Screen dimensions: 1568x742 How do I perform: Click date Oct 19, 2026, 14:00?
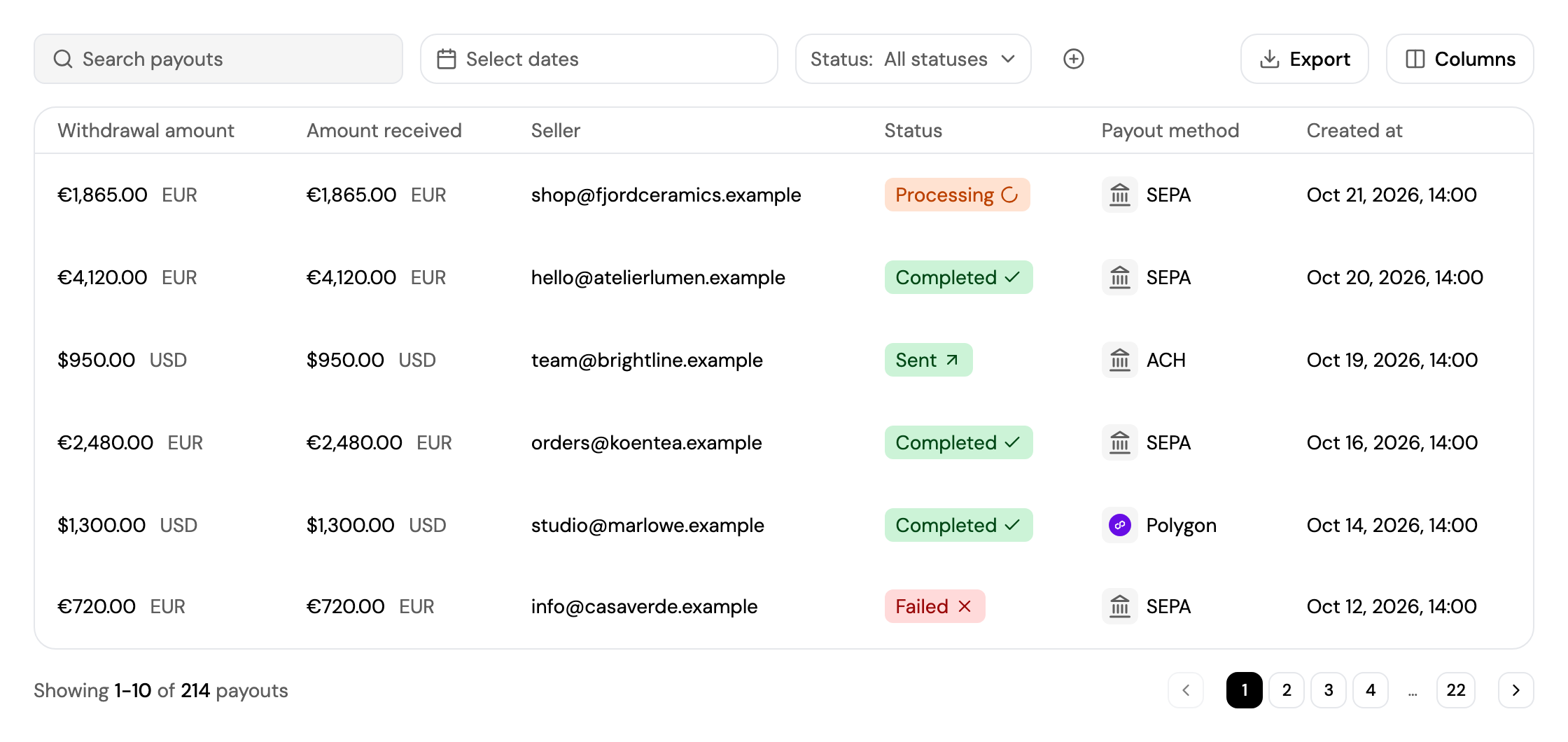click(1392, 360)
